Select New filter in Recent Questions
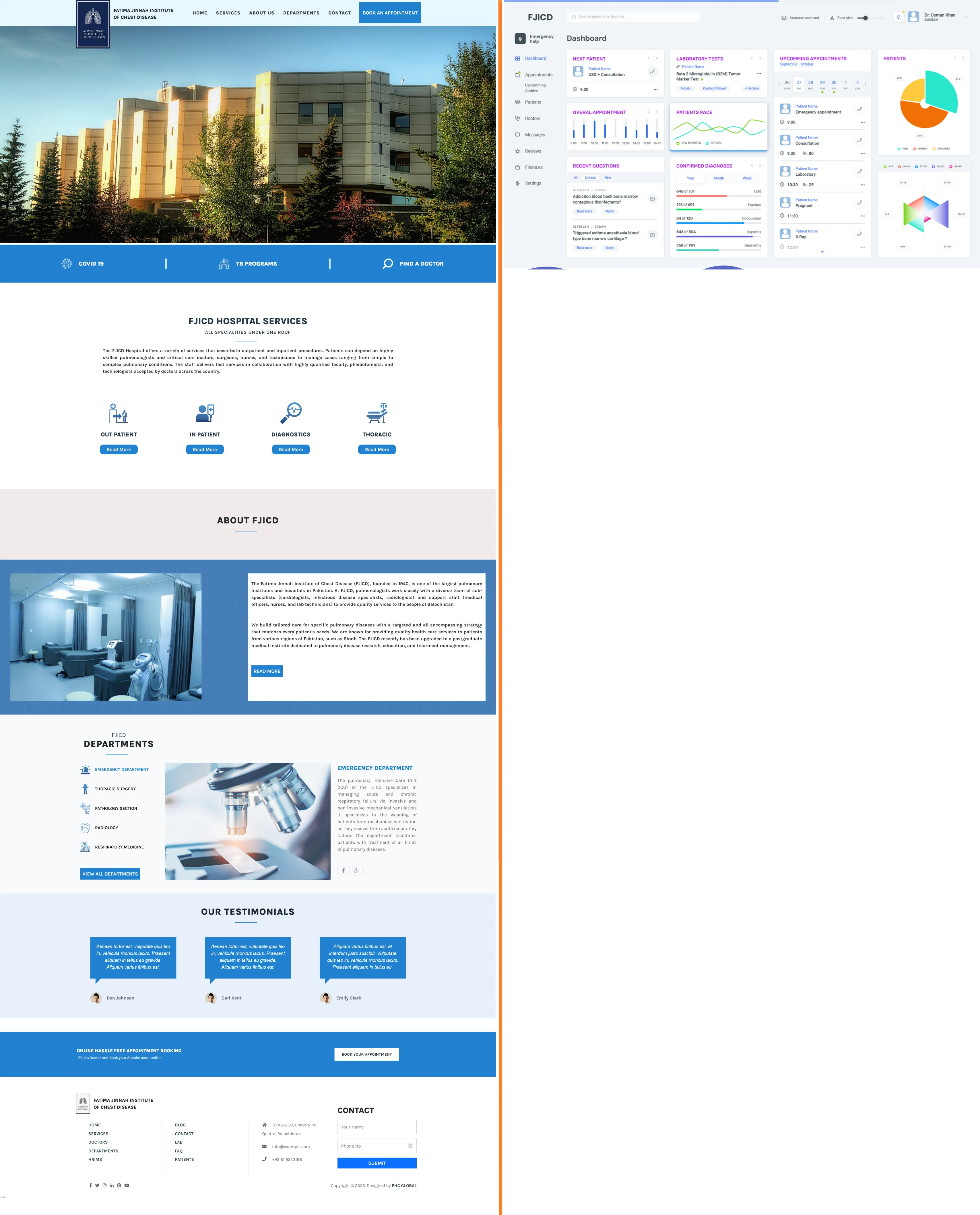This screenshot has height=1215, width=980. tap(608, 178)
